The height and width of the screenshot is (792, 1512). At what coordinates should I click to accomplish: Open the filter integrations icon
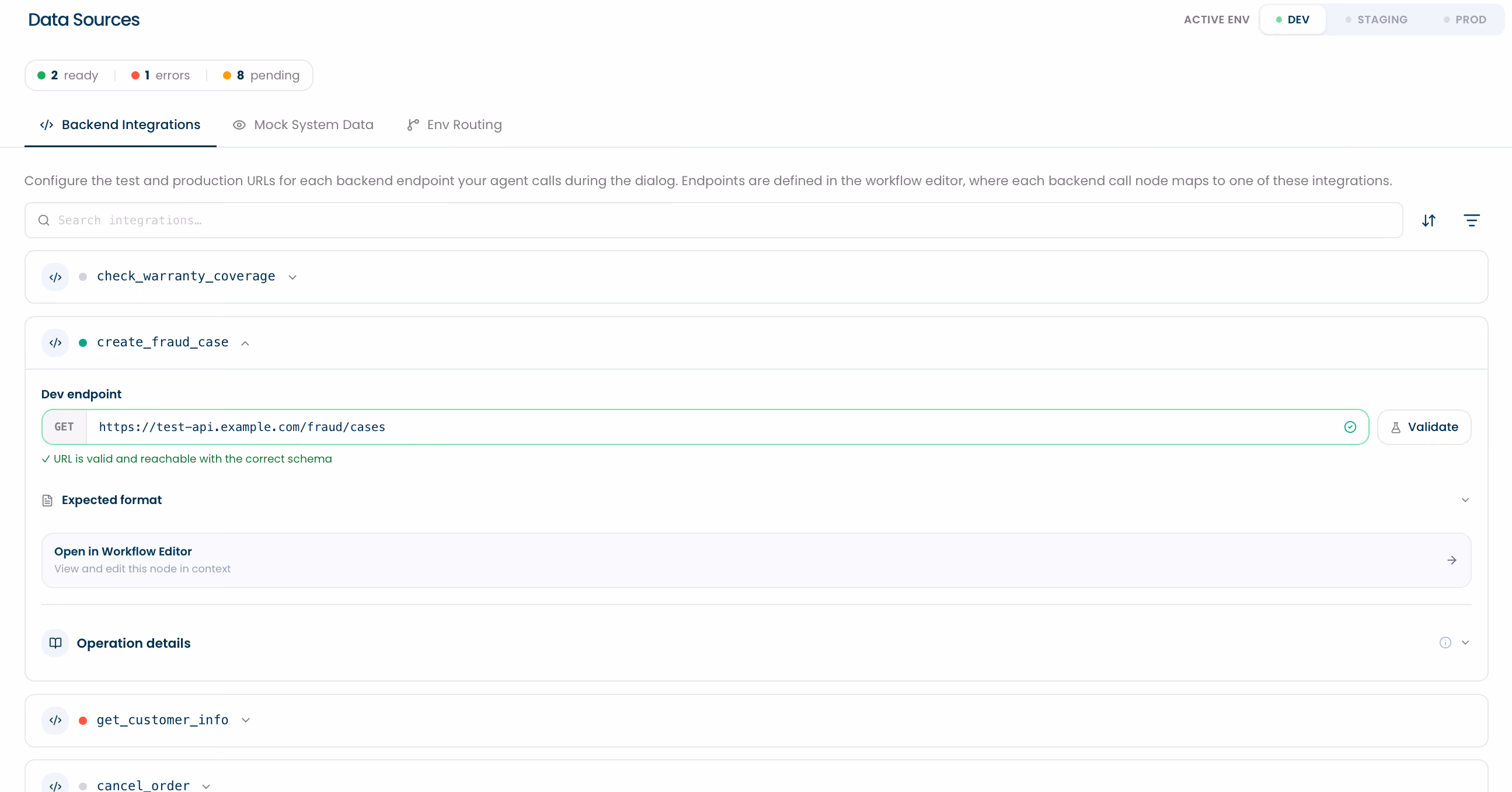click(1472, 220)
